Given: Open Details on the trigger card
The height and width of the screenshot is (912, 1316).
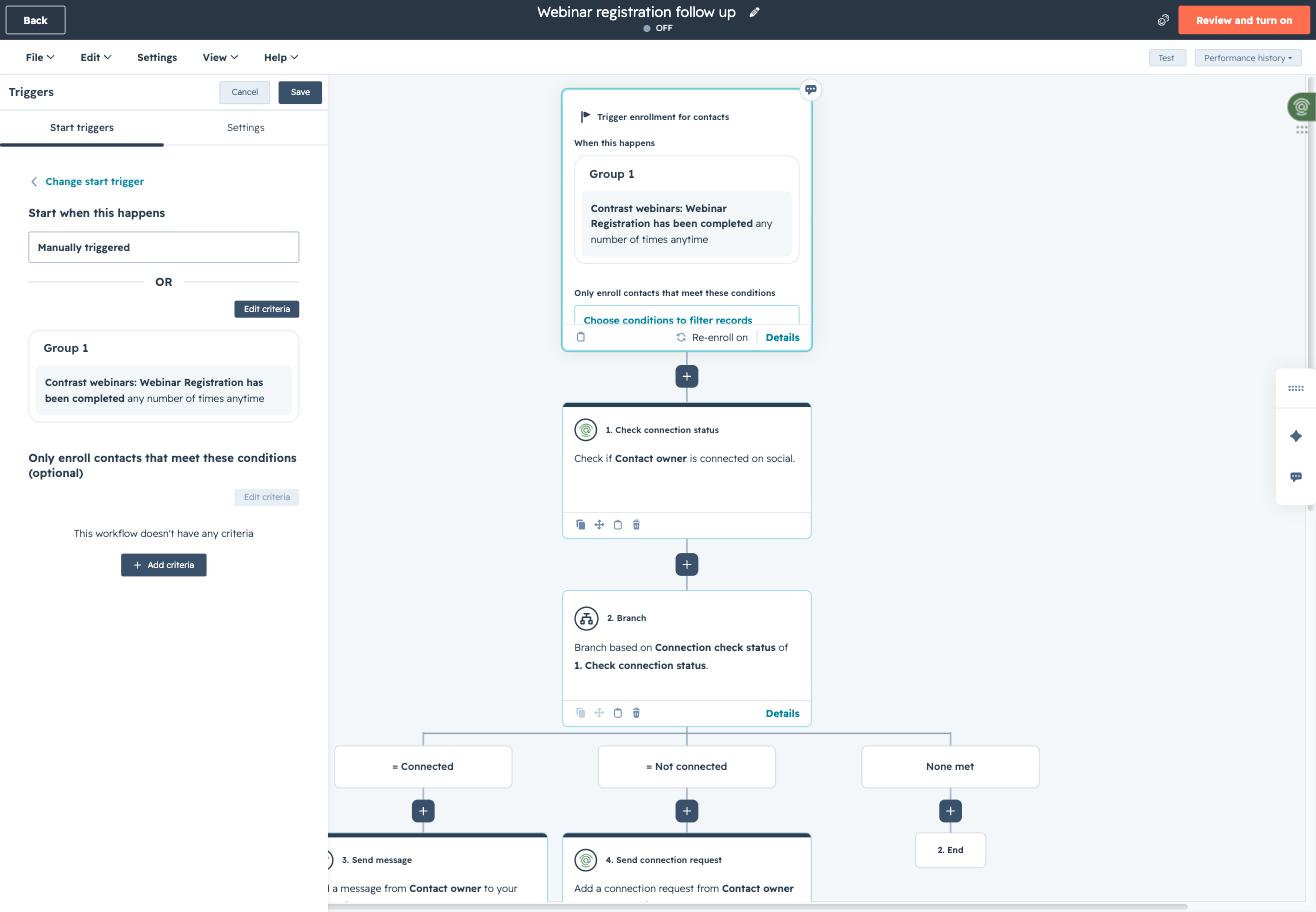Looking at the screenshot, I should click(782, 337).
